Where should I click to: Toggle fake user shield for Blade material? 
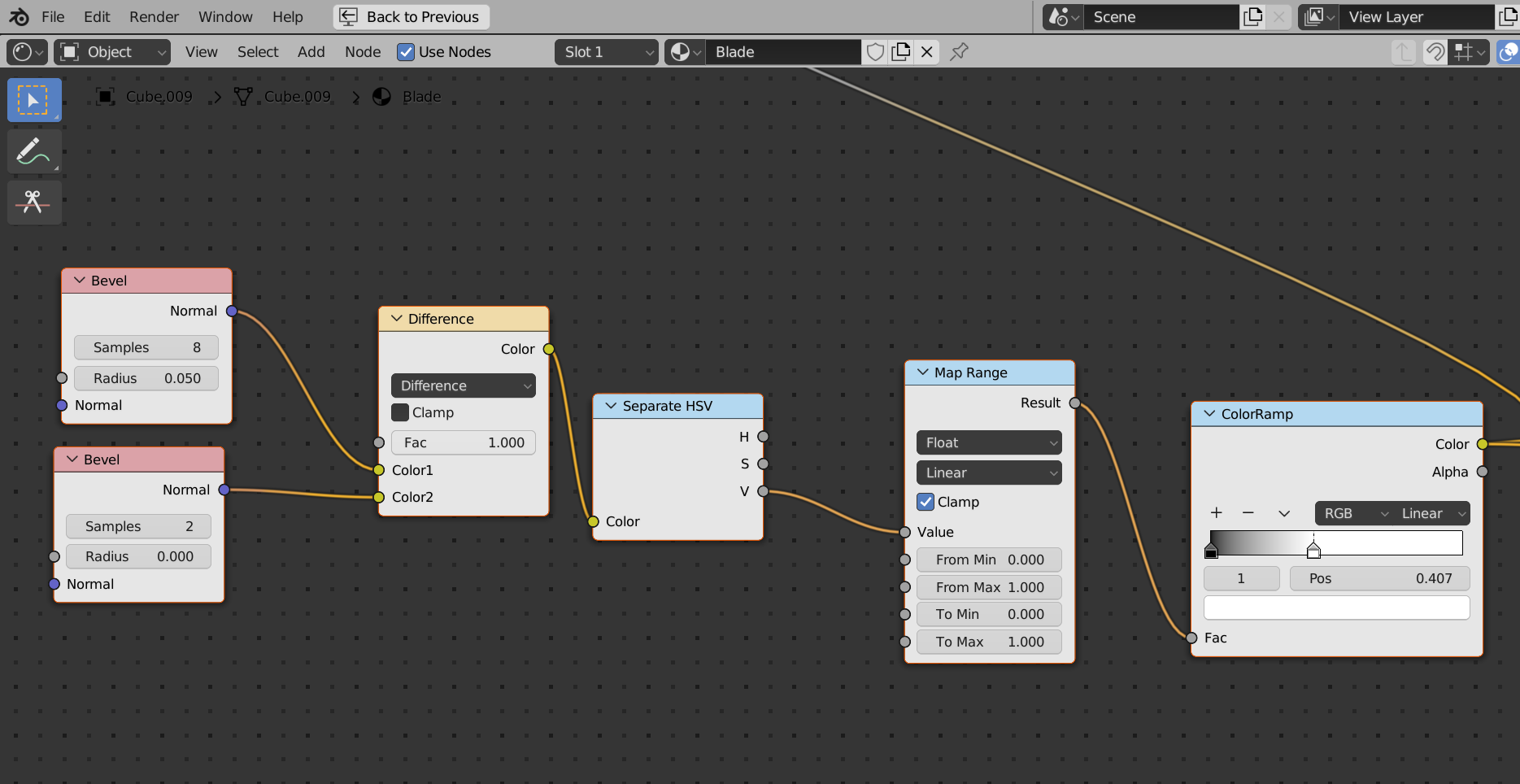(875, 52)
